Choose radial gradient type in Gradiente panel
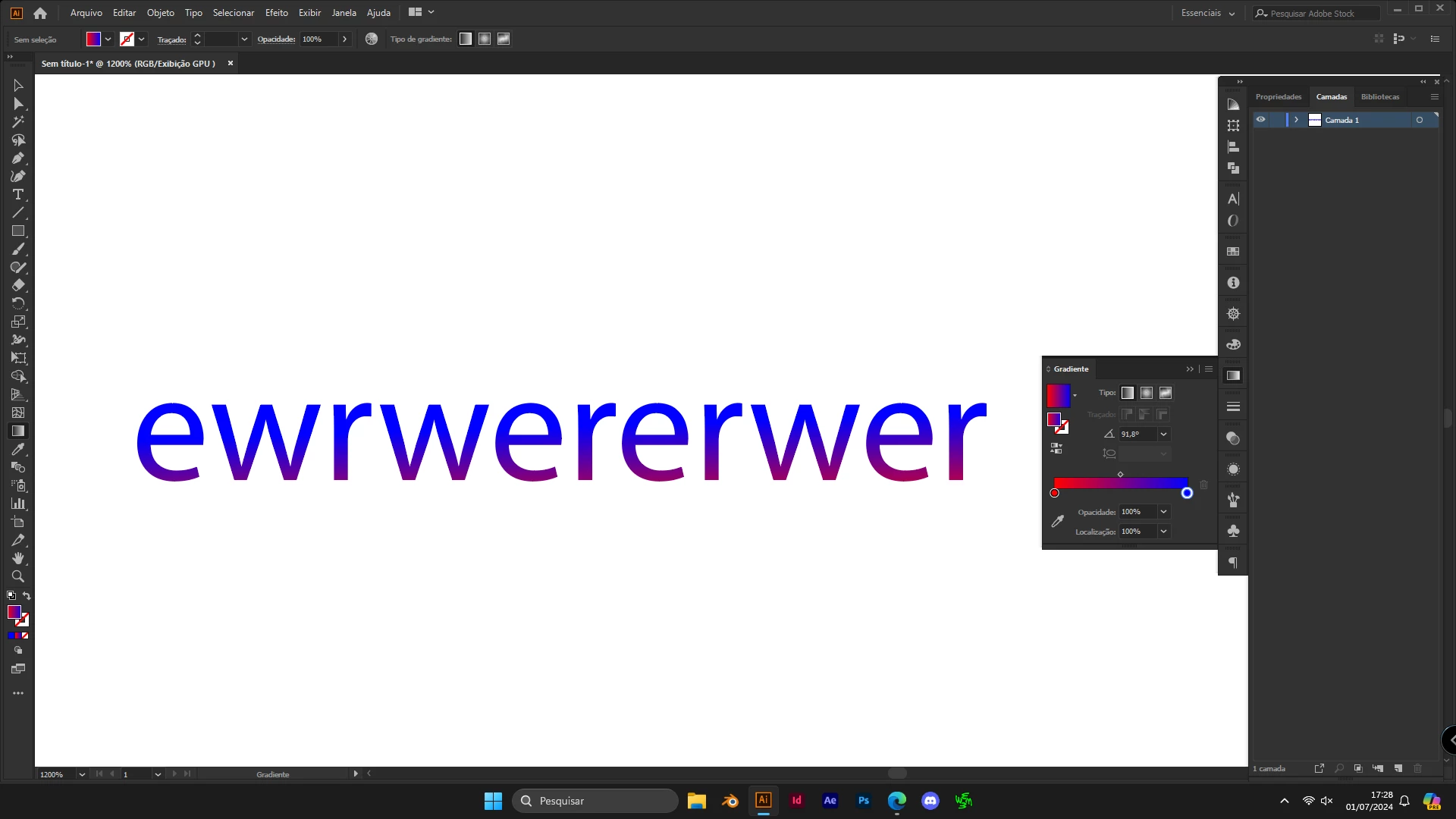This screenshot has width=1456, height=819. point(1147,393)
